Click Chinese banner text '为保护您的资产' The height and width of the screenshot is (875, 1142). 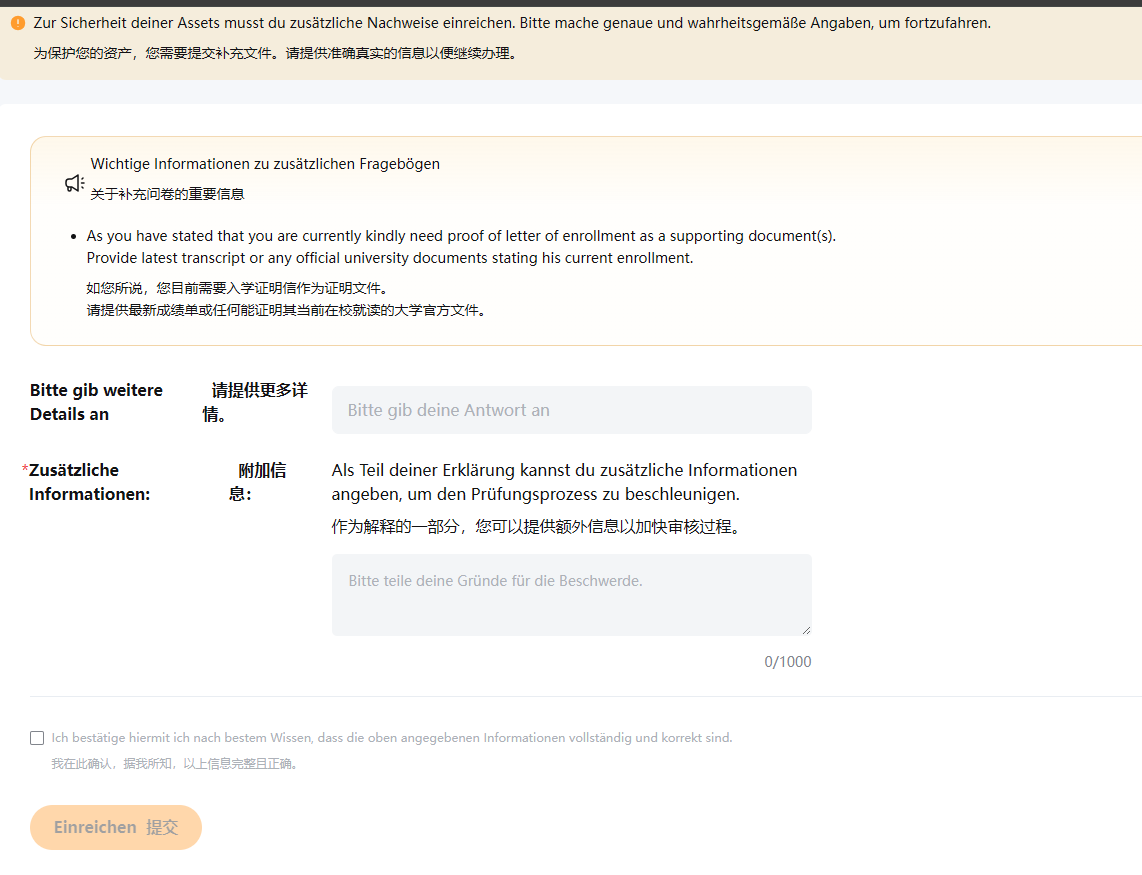[x=277, y=53]
